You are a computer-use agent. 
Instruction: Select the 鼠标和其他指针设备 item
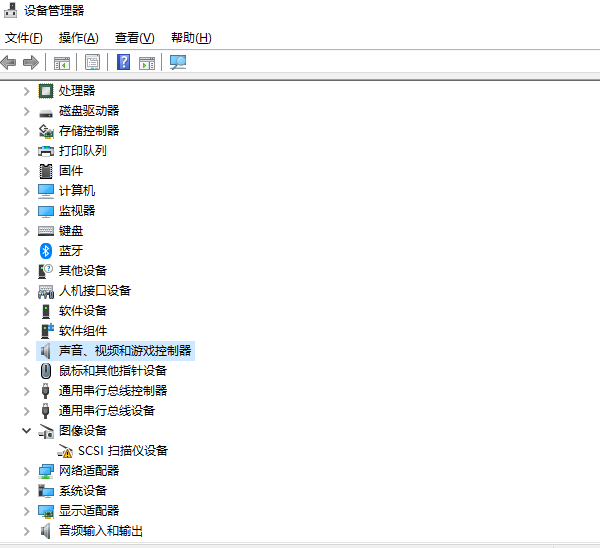click(112, 371)
